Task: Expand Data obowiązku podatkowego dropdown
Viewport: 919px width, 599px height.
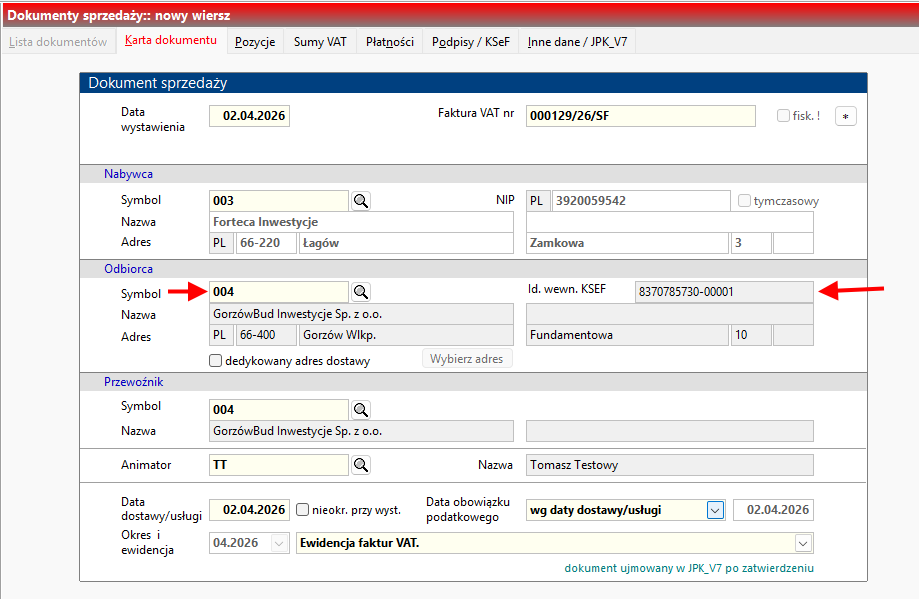Action: pos(714,510)
